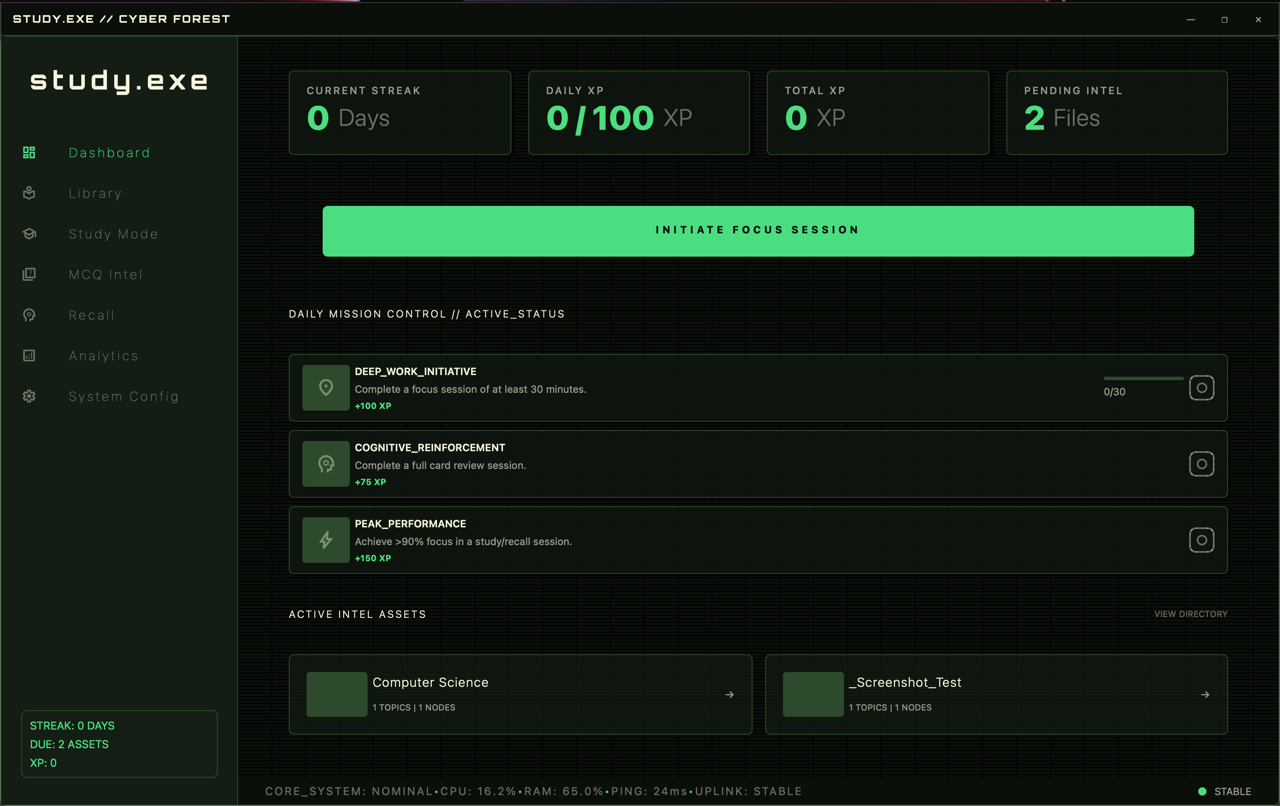This screenshot has height=806, width=1280.
Task: Click the study.exe logo
Action: [119, 81]
